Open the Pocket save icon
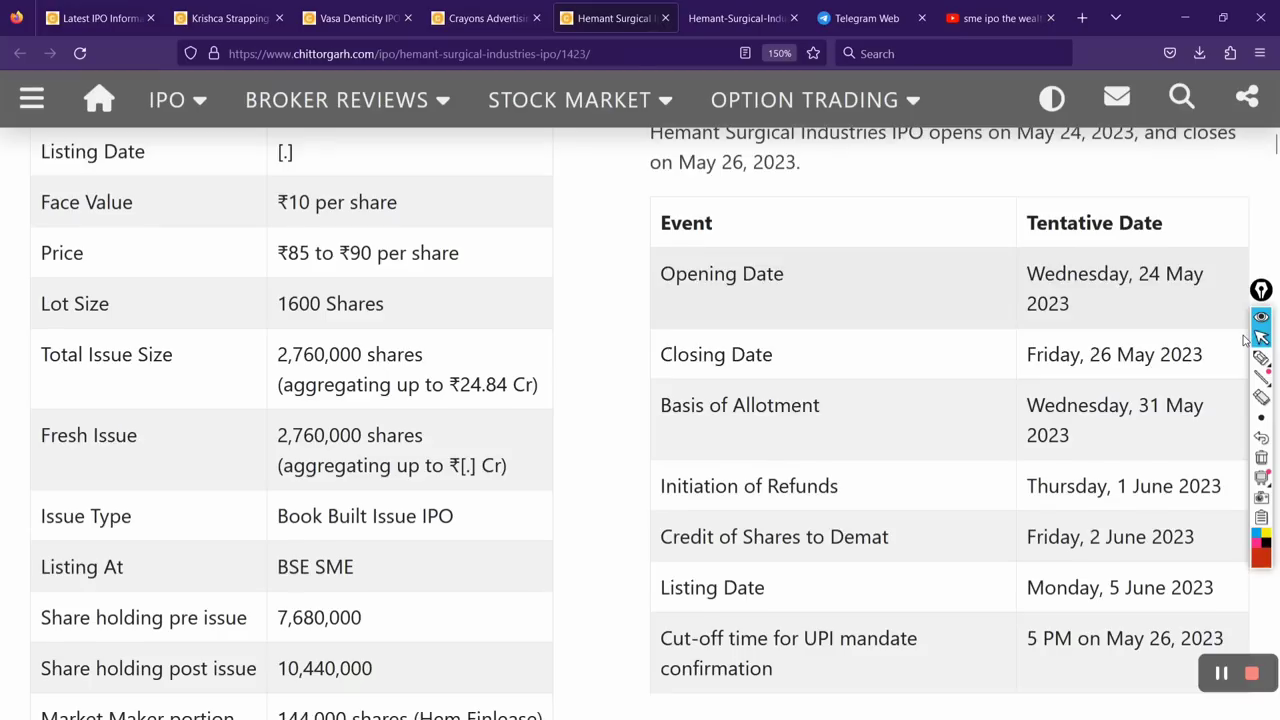This screenshot has height=720, width=1280. pyautogui.click(x=1170, y=53)
